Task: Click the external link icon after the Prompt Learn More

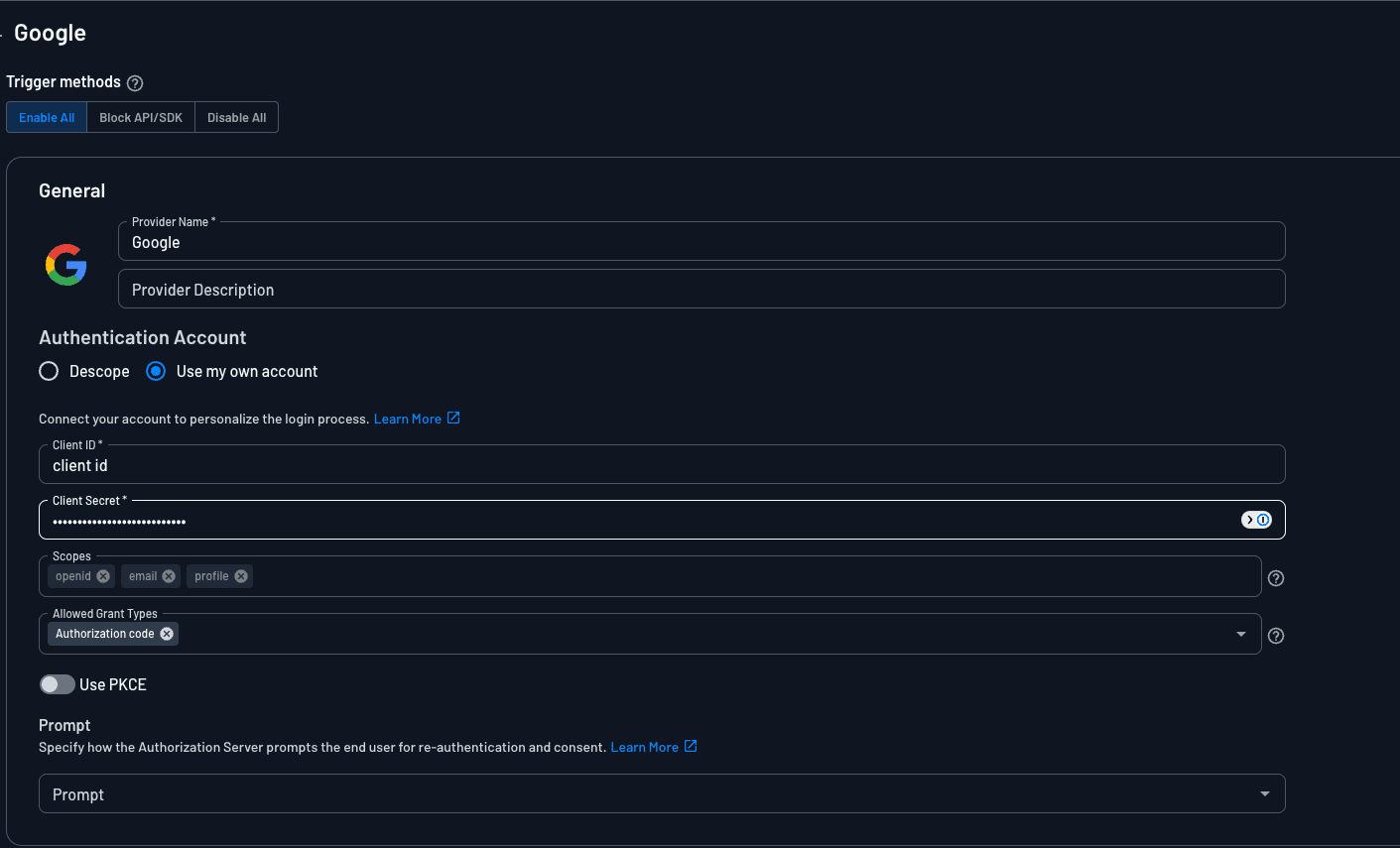Action: tap(691, 746)
